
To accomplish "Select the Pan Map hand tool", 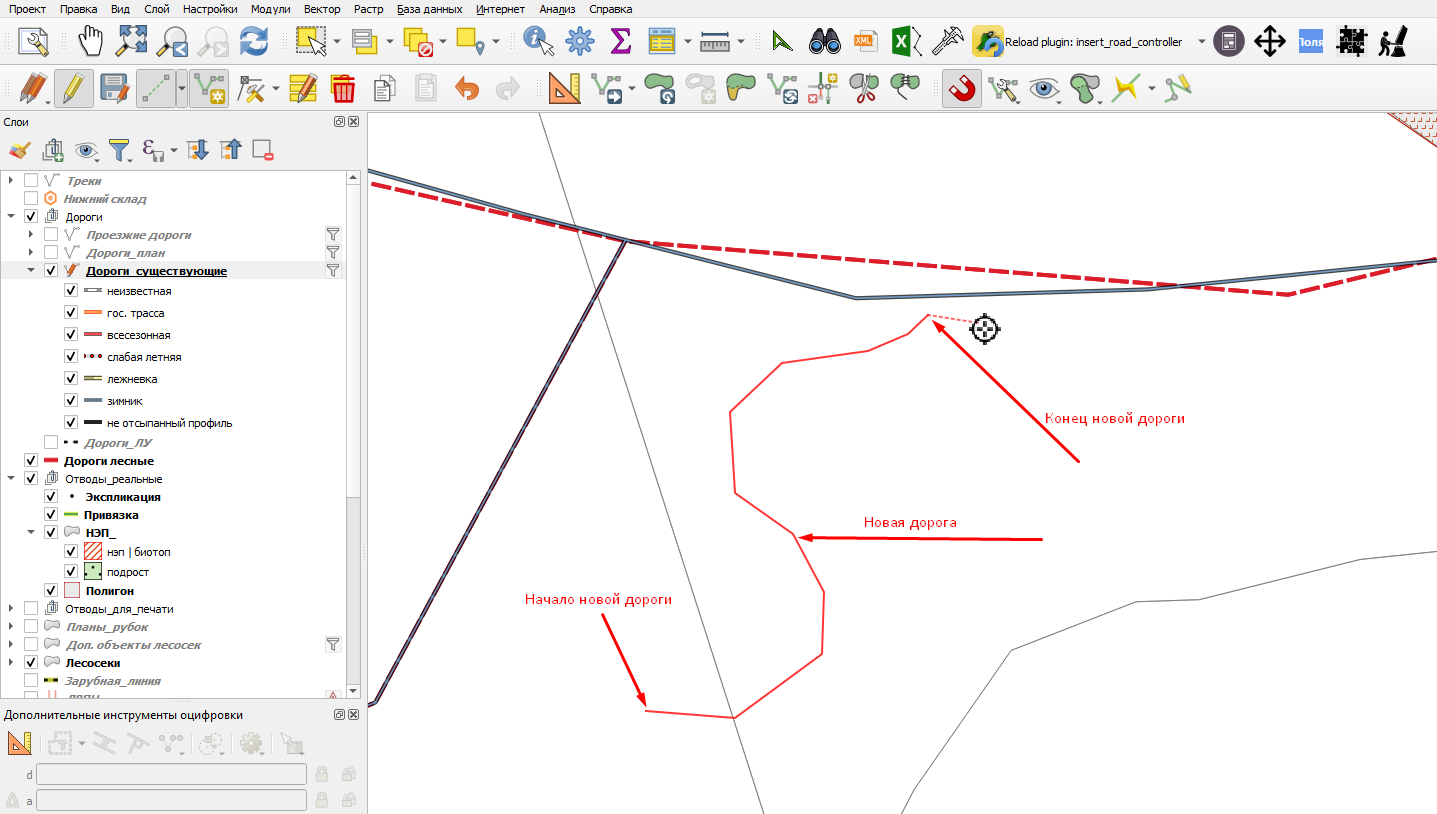I will pyautogui.click(x=91, y=42).
